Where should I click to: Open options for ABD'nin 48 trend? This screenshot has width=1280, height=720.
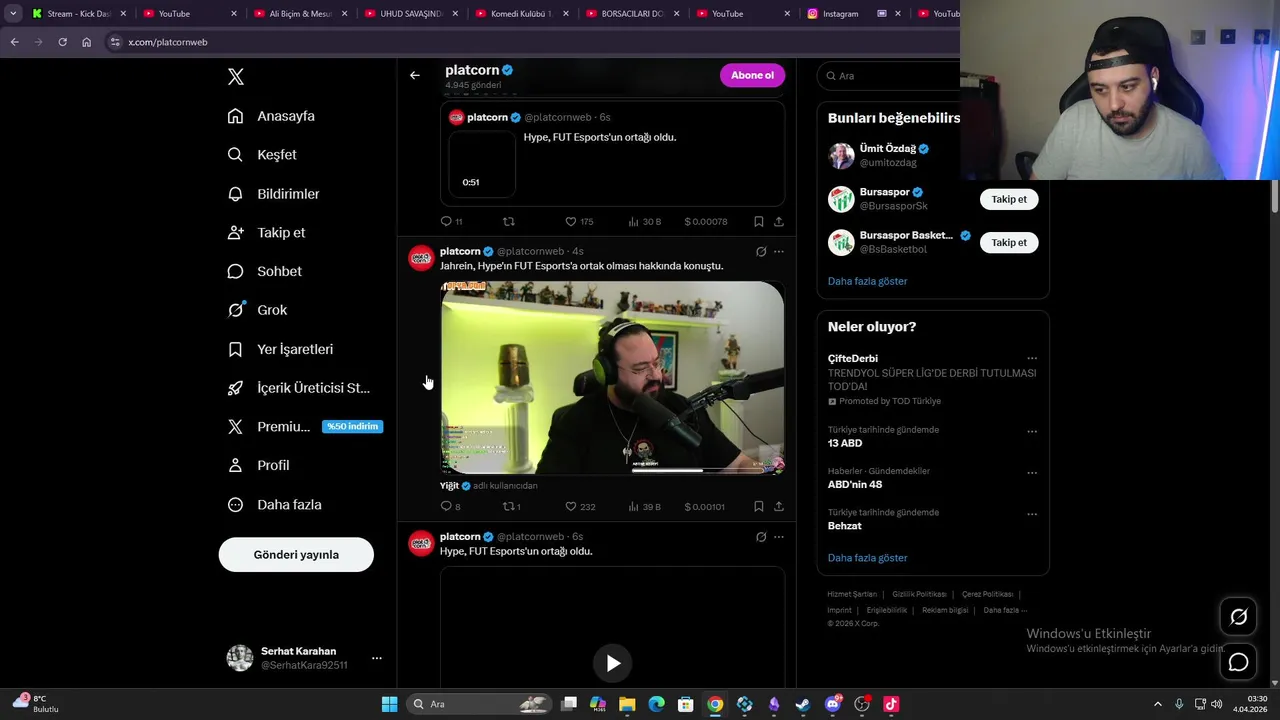click(x=1032, y=472)
